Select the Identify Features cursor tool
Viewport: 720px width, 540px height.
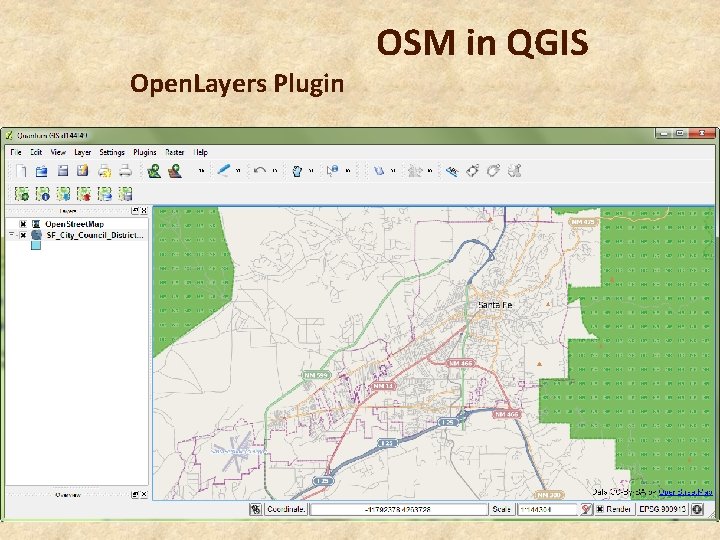(332, 171)
